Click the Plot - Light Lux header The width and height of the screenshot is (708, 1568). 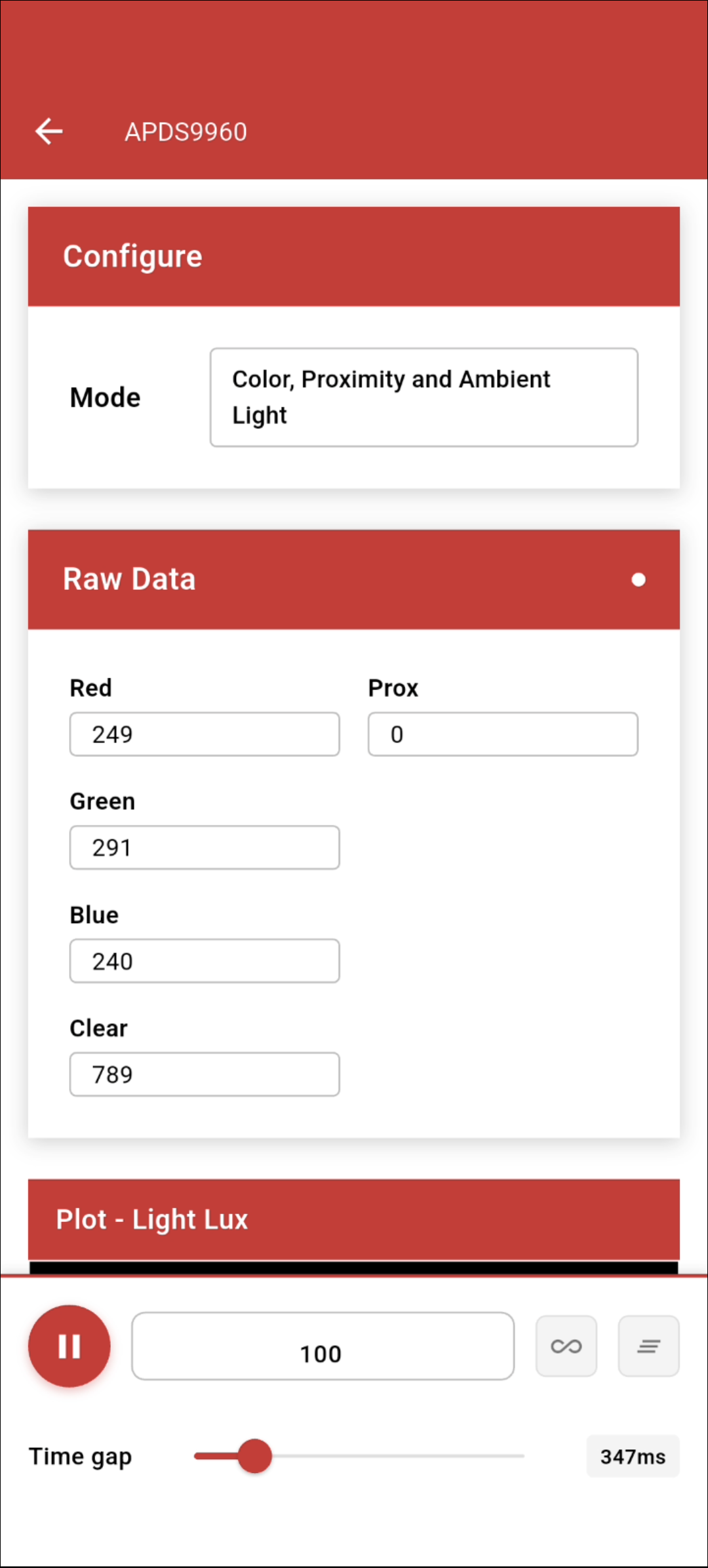point(353,1219)
